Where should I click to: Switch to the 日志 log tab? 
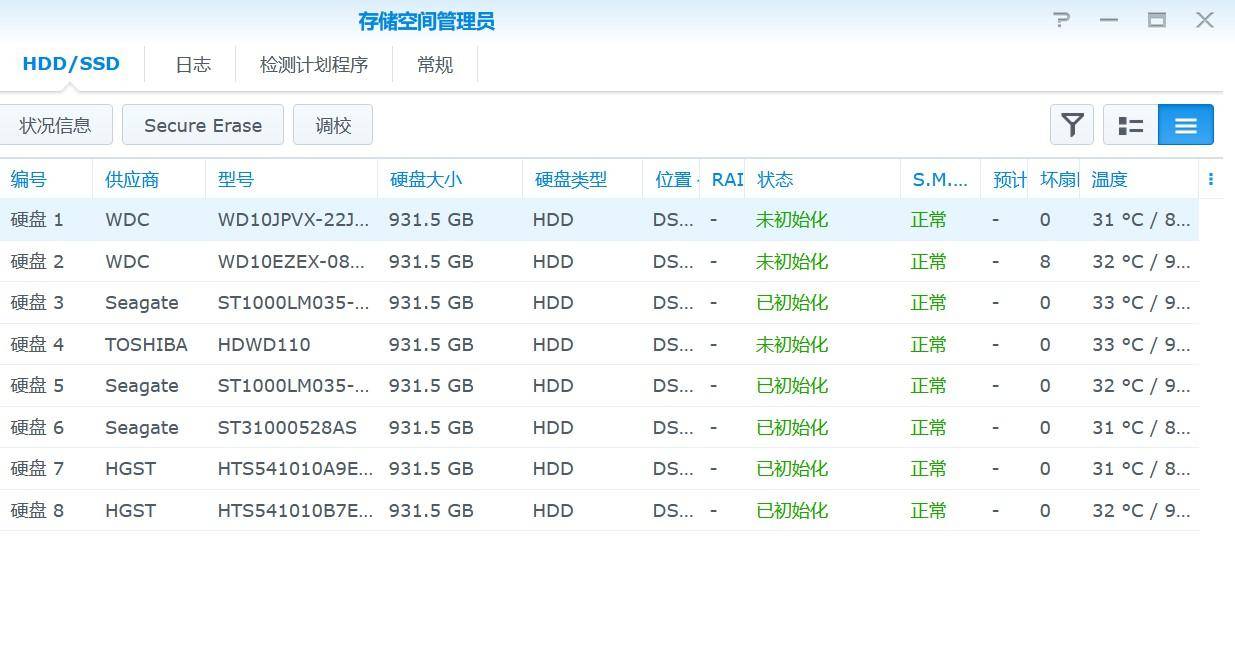[192, 64]
